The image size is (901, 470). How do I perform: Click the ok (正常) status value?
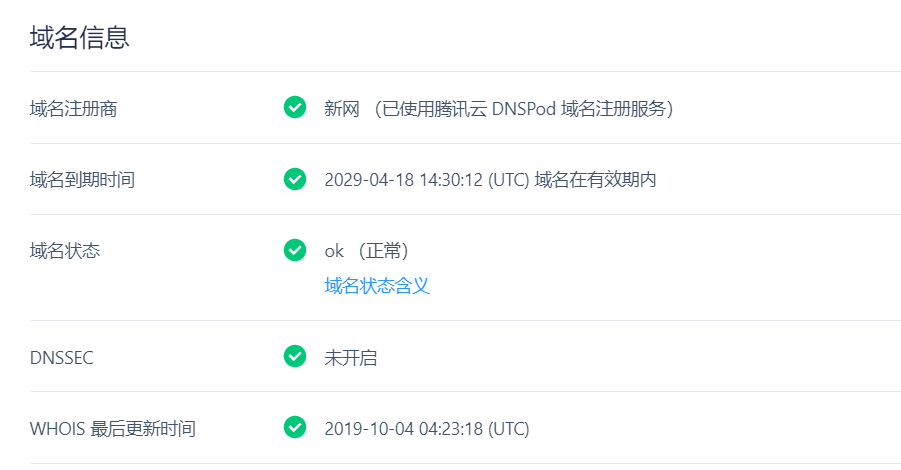[x=366, y=251]
